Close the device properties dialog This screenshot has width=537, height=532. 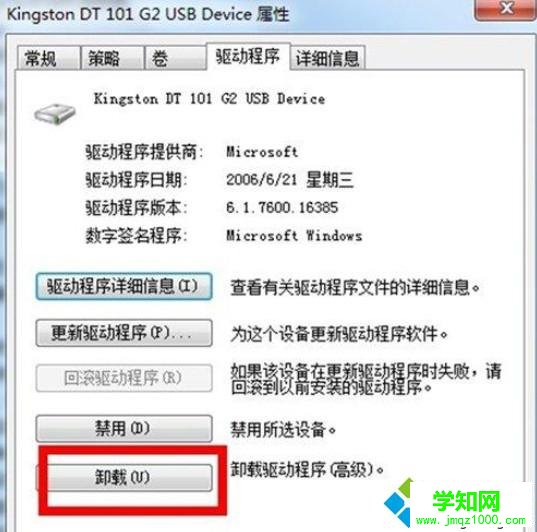(x=505, y=9)
